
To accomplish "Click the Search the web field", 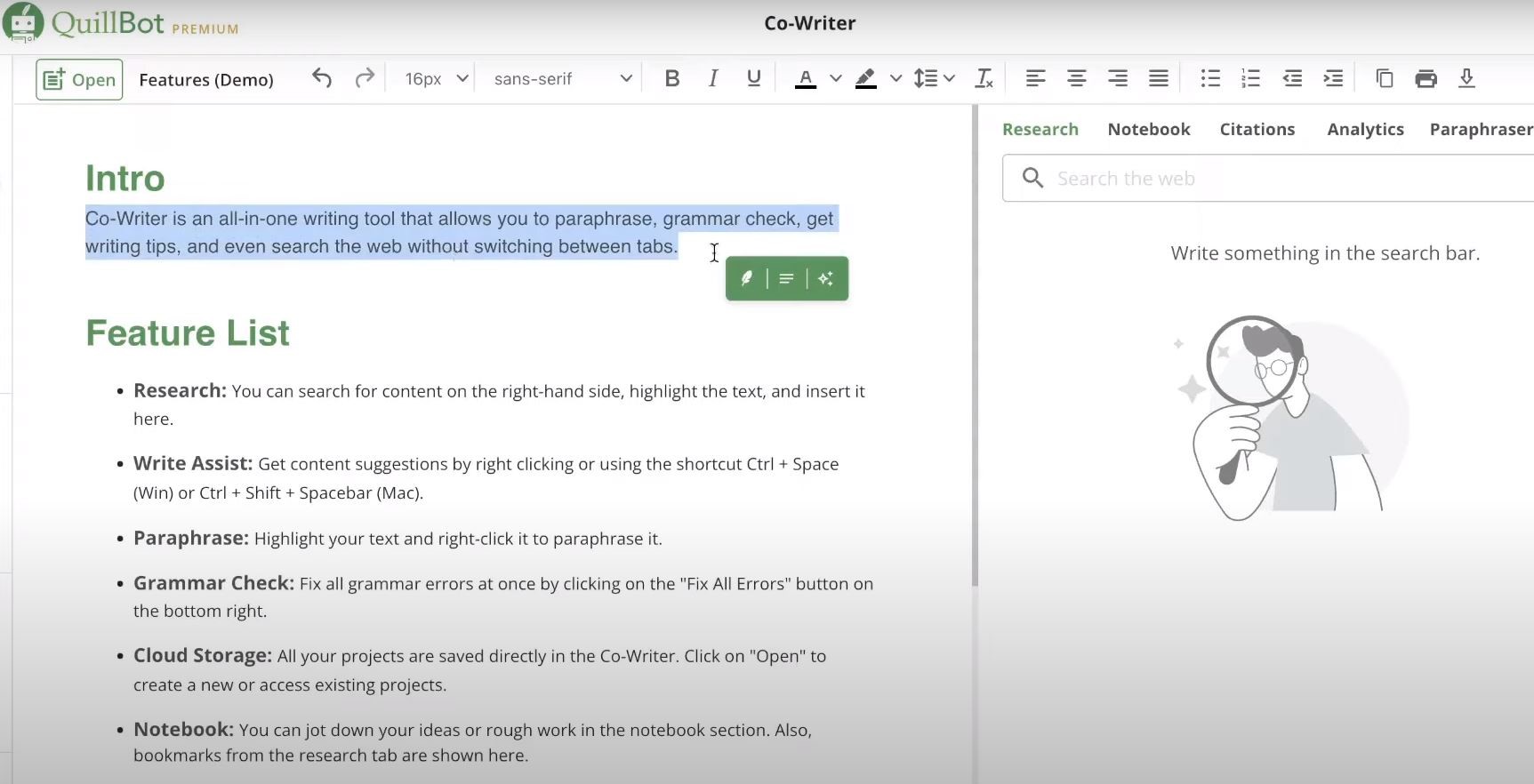I will coord(1268,179).
